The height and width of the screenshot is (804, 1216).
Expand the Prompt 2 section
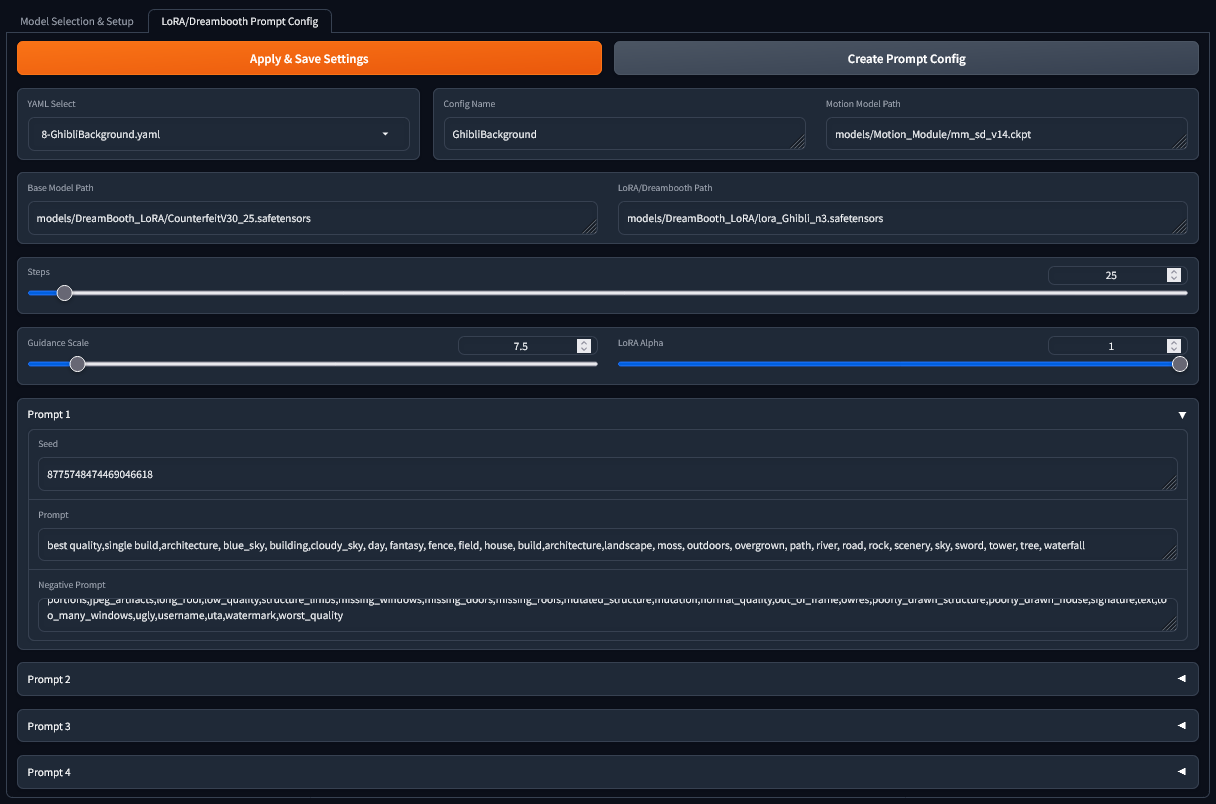coord(1182,679)
